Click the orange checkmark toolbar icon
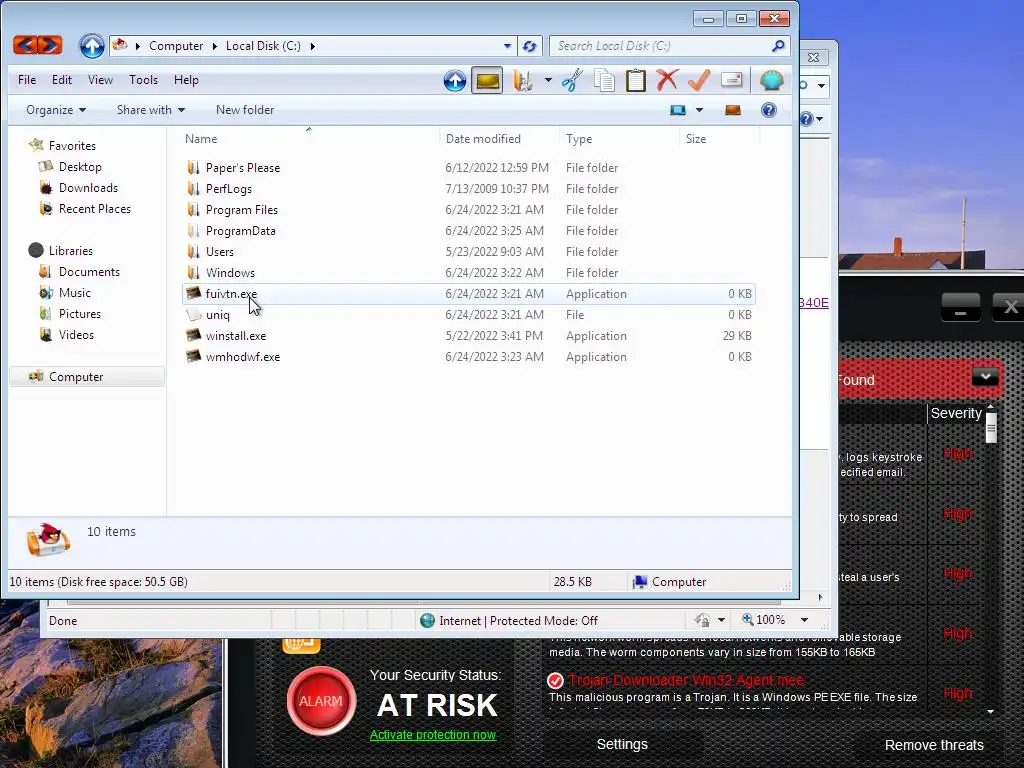1024x768 pixels. click(x=699, y=80)
